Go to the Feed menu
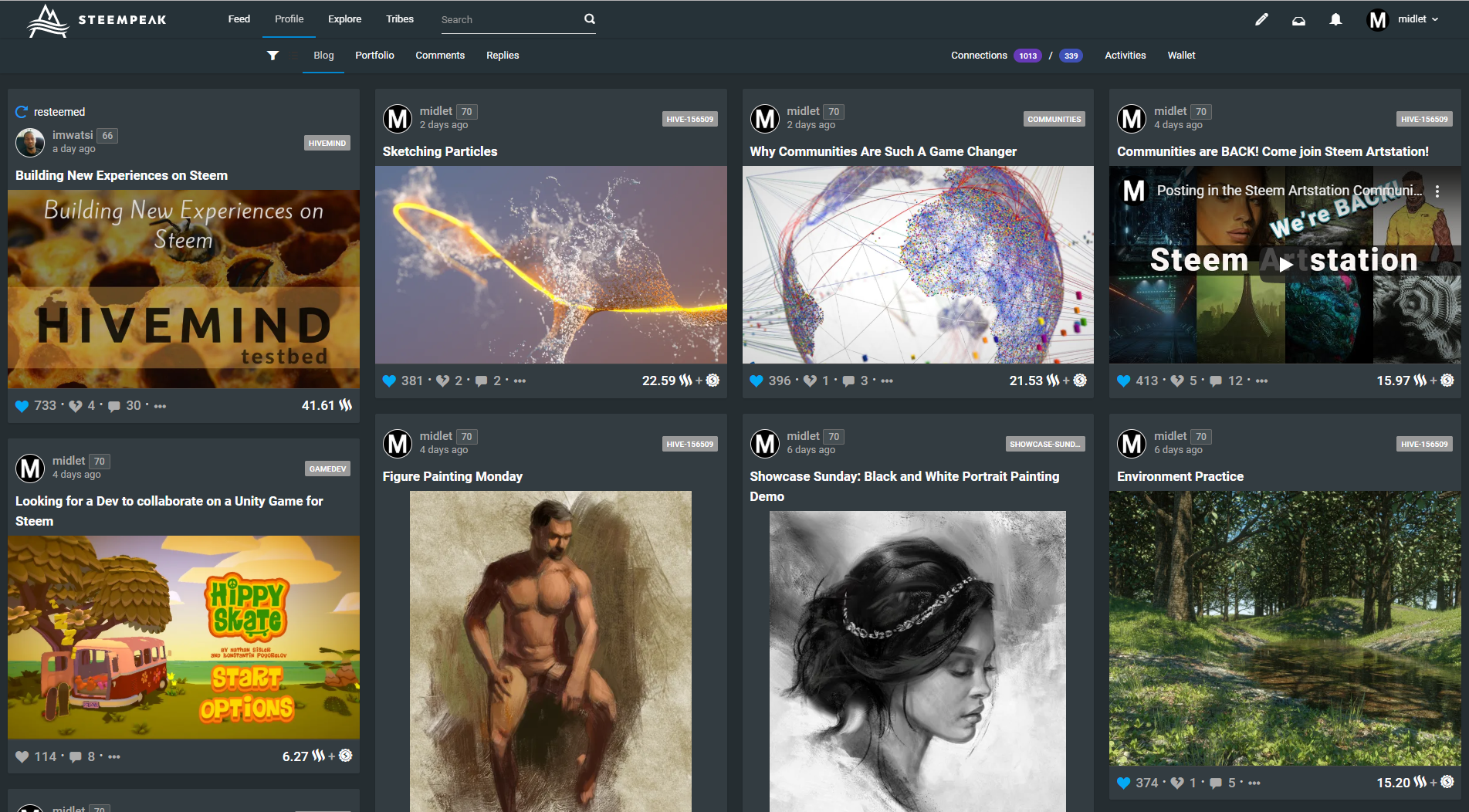 [x=239, y=19]
